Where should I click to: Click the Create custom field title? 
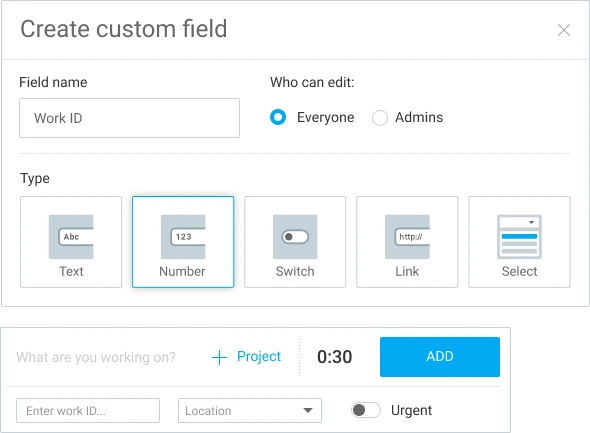tap(124, 29)
